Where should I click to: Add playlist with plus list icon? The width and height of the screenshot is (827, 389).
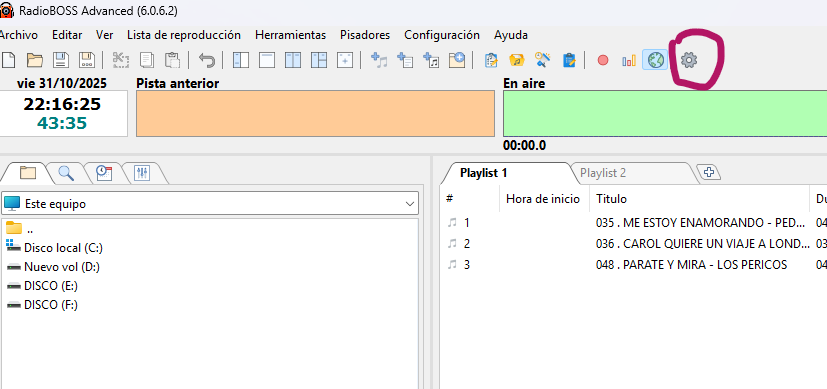pos(405,60)
